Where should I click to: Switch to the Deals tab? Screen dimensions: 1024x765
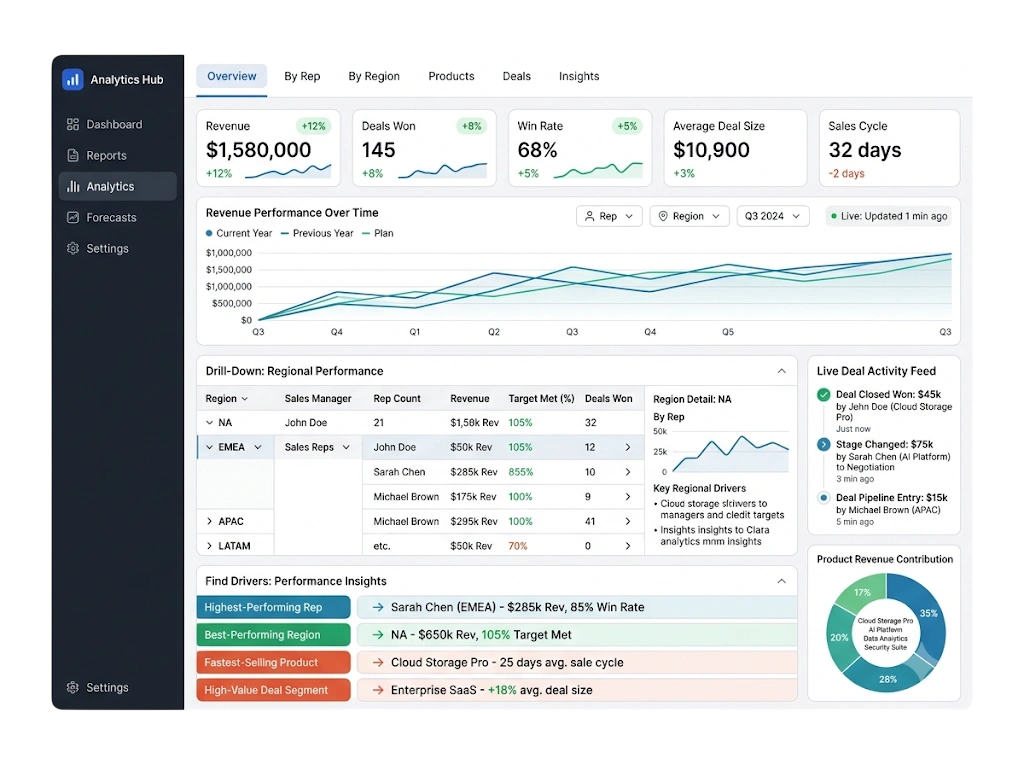click(517, 76)
